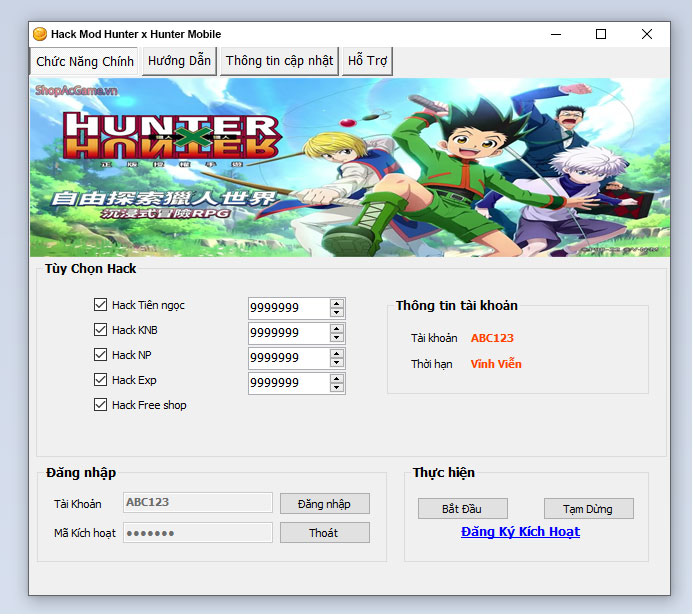Click the Vĩnh Viễn expiry text
Screen dimensions: 693x616
[x=496, y=364]
